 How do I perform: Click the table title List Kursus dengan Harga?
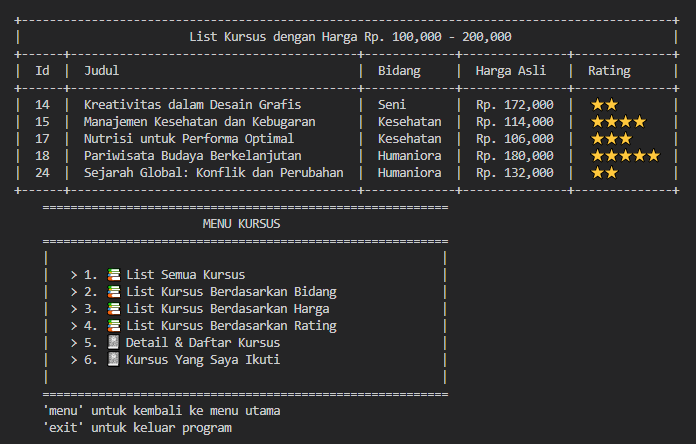tap(350, 36)
